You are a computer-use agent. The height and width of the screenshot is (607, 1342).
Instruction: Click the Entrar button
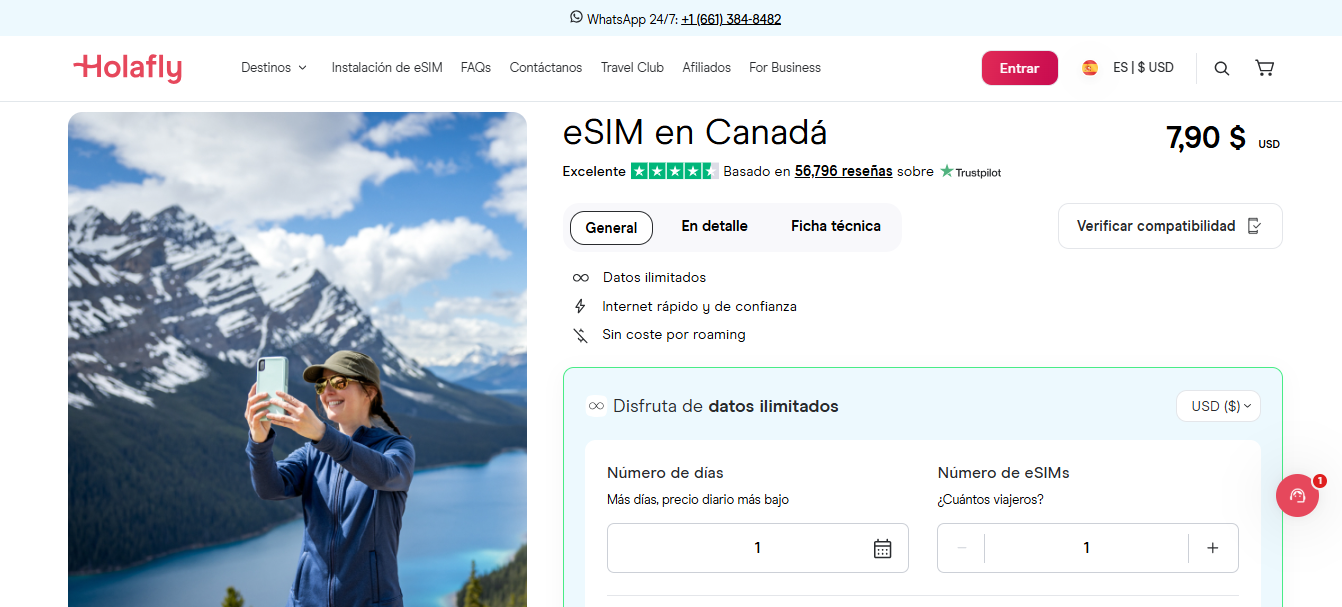coord(1019,68)
